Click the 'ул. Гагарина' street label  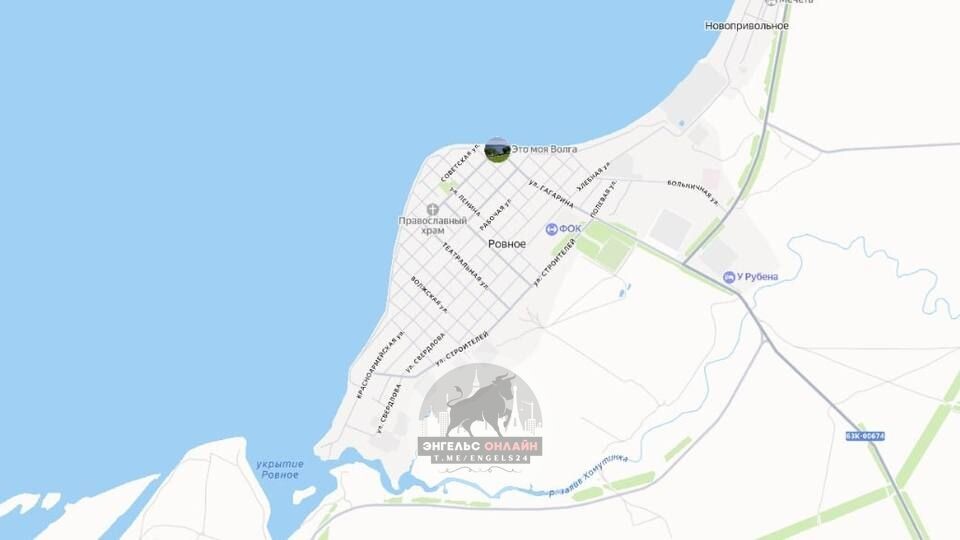coord(551,193)
